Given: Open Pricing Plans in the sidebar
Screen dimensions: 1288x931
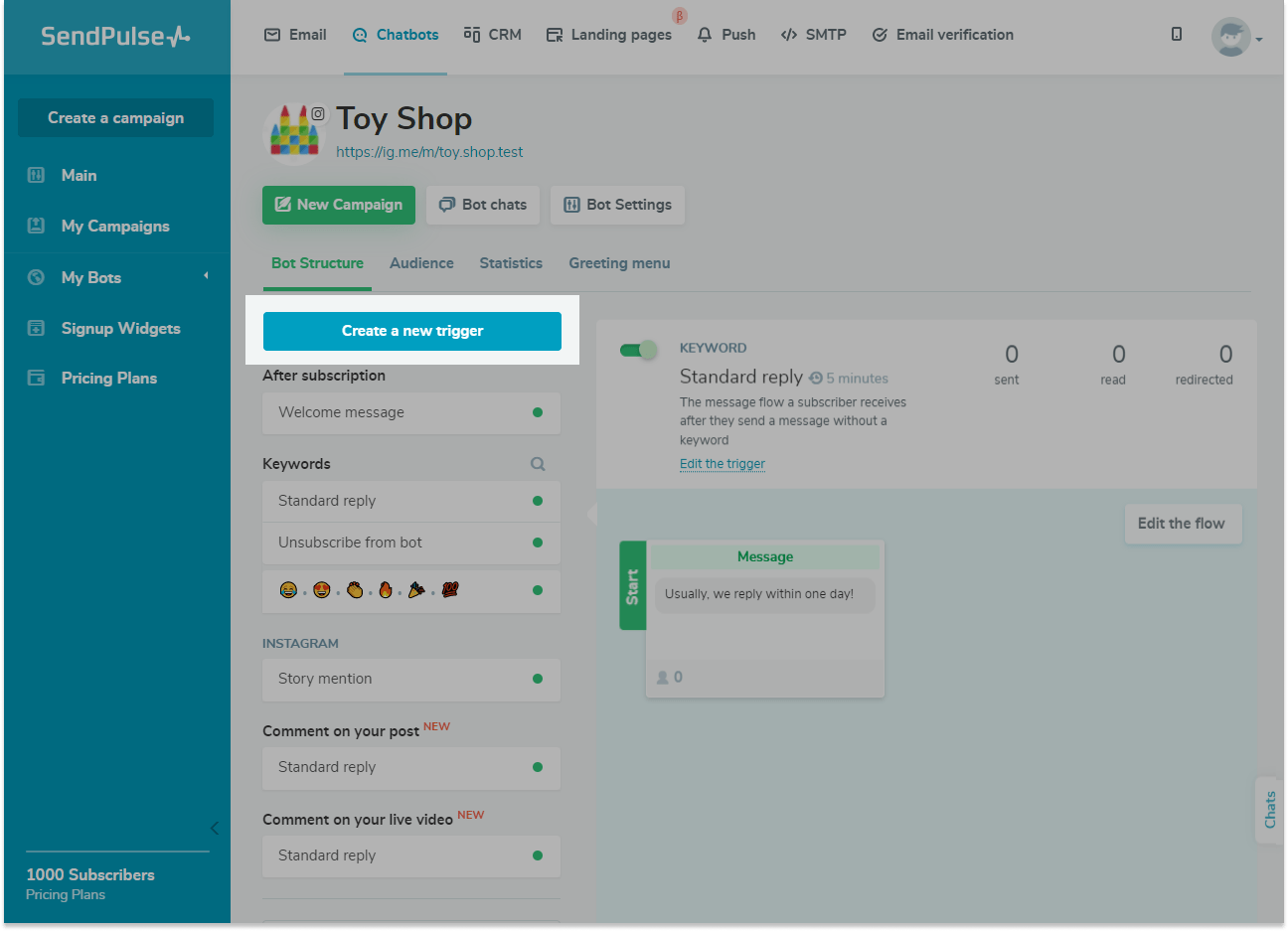Looking at the screenshot, I should click(109, 378).
